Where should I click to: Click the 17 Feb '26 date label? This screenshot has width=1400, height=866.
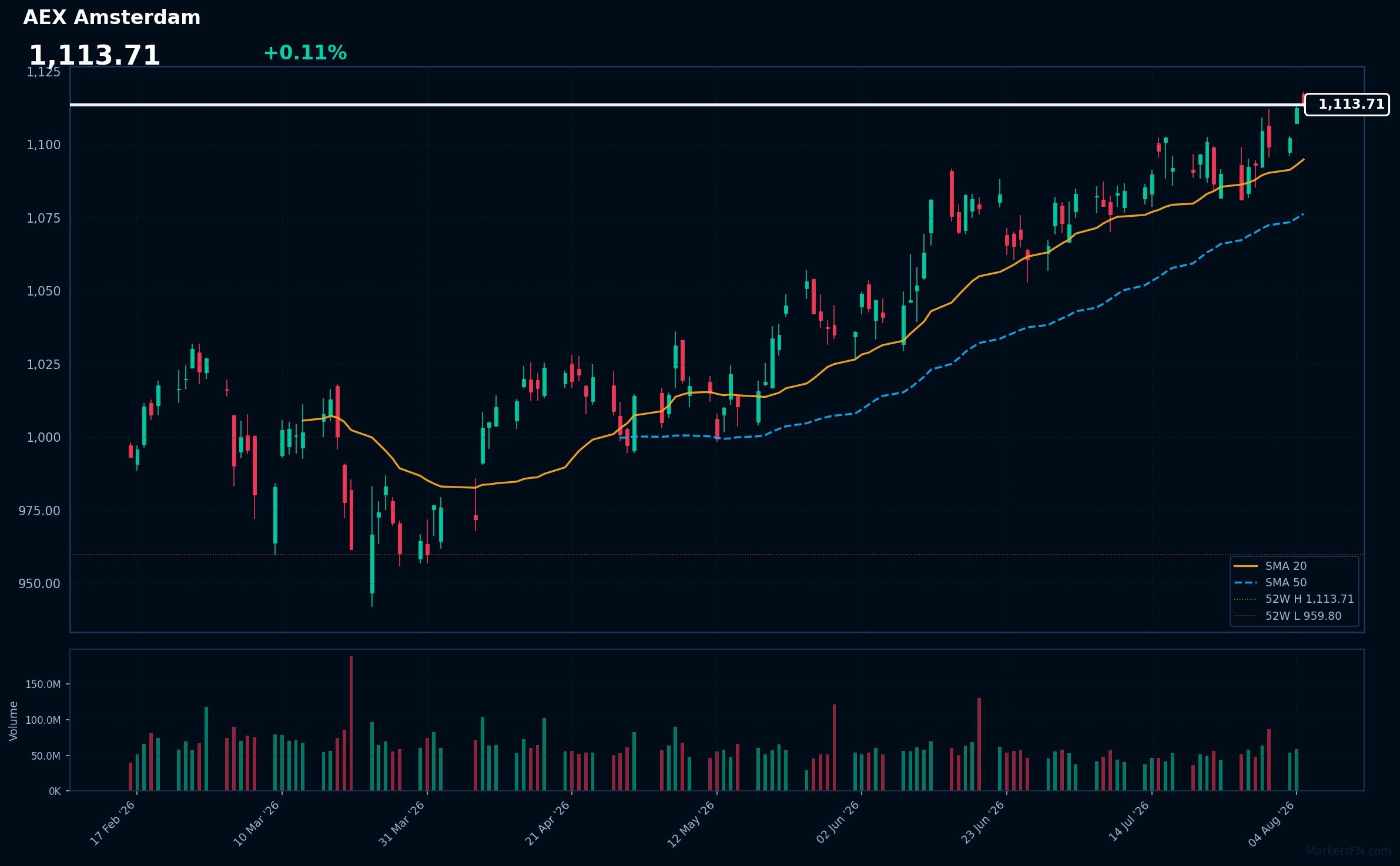(x=113, y=823)
